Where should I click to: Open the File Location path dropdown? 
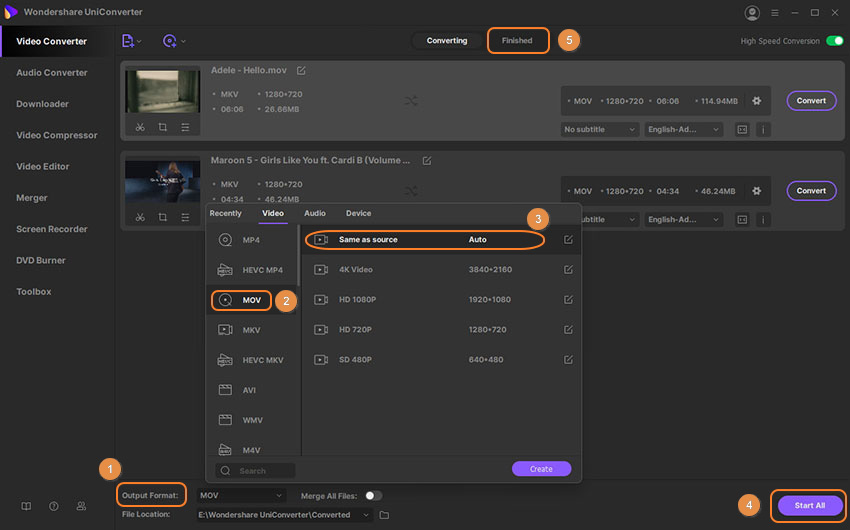coord(284,515)
